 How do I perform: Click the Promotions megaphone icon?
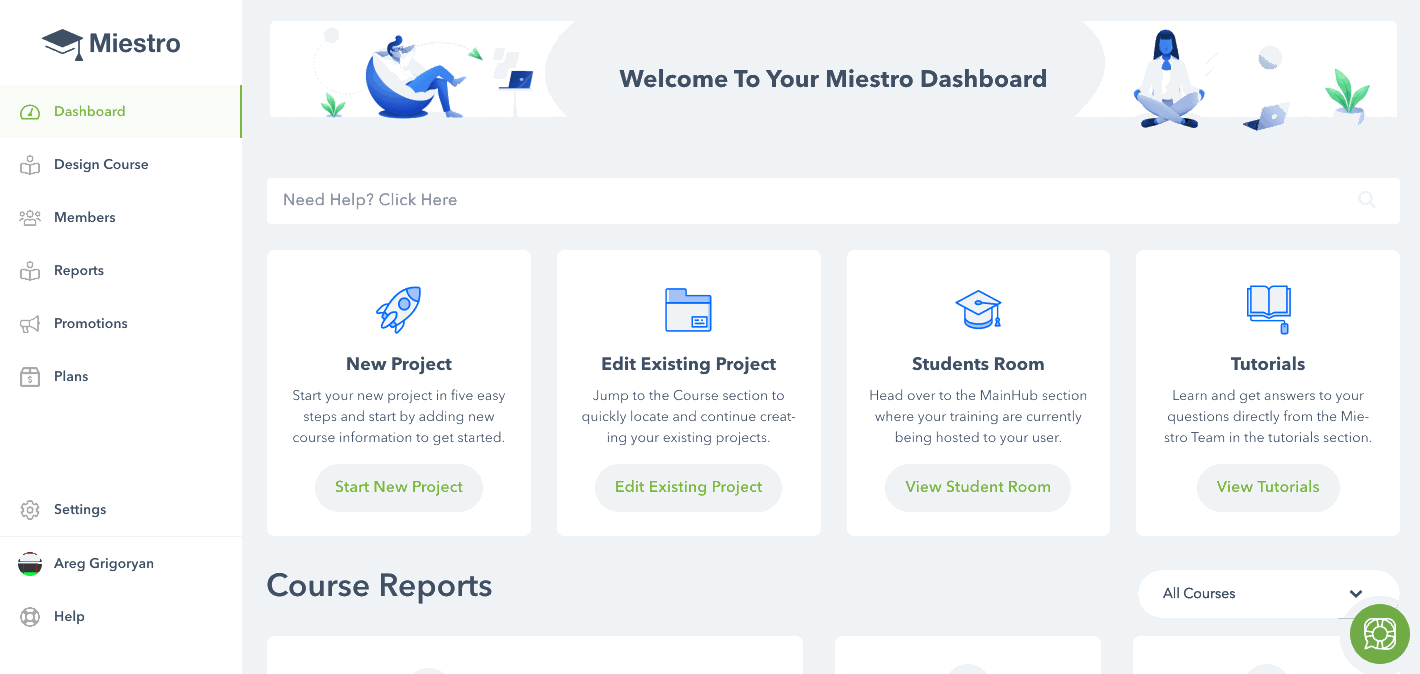point(30,324)
